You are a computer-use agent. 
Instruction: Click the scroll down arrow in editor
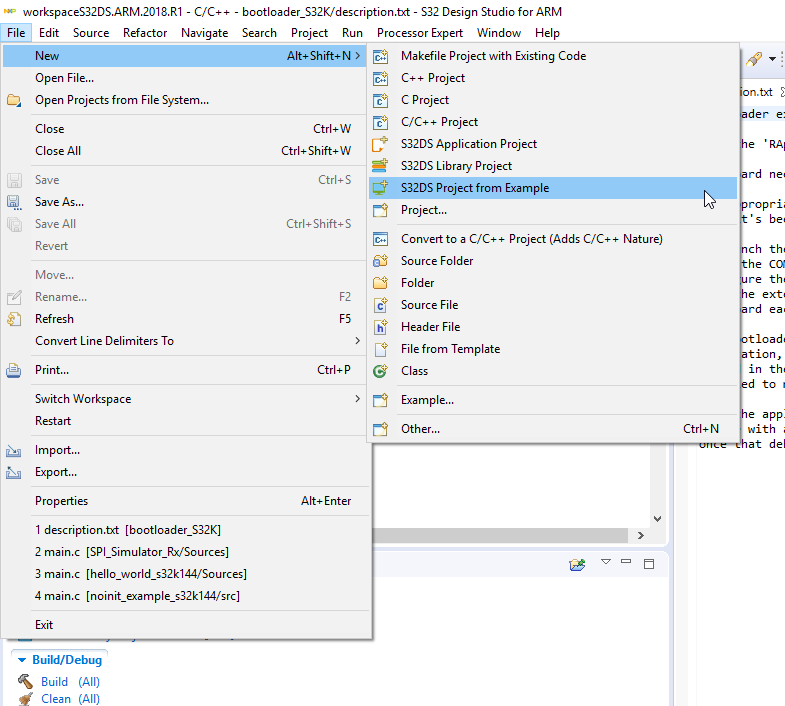coord(658,519)
